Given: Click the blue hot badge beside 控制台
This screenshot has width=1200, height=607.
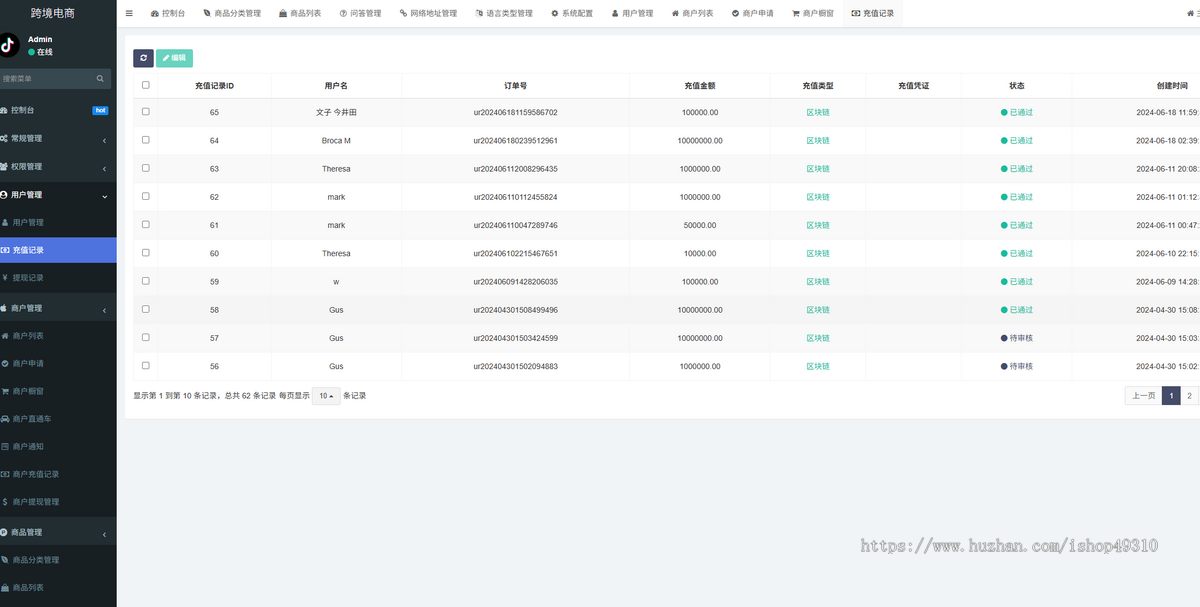Looking at the screenshot, I should tap(100, 110).
